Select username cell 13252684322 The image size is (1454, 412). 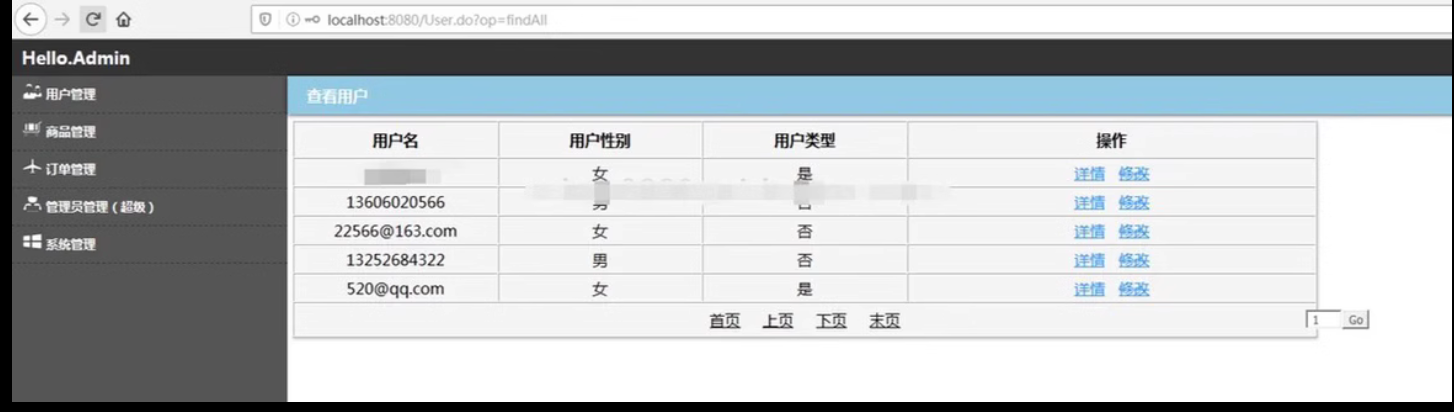[395, 260]
